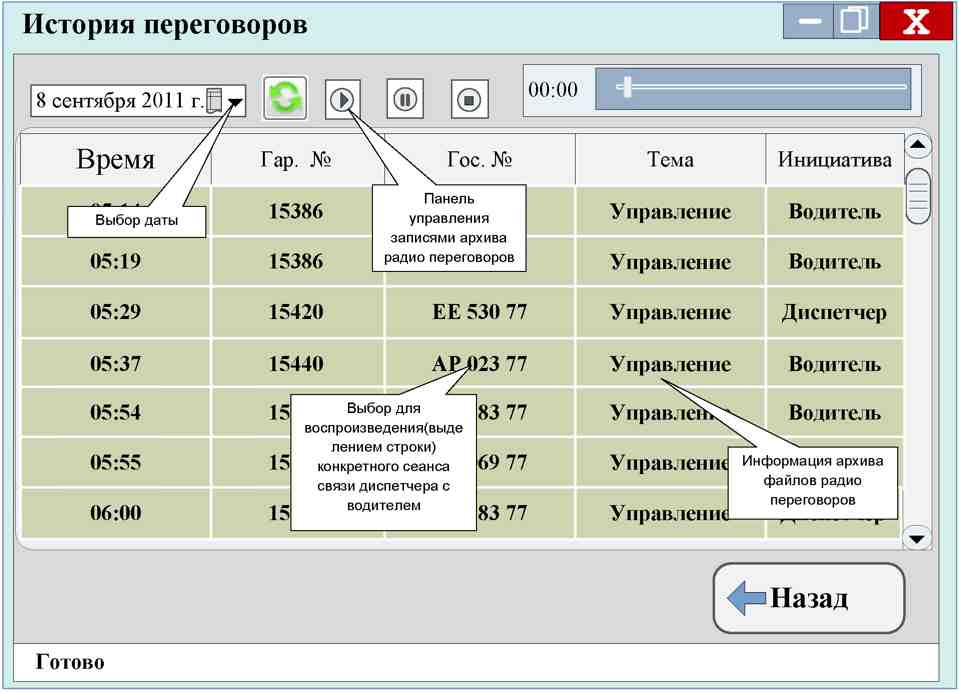Stop the recording playback
959x692 pixels.
(x=469, y=99)
